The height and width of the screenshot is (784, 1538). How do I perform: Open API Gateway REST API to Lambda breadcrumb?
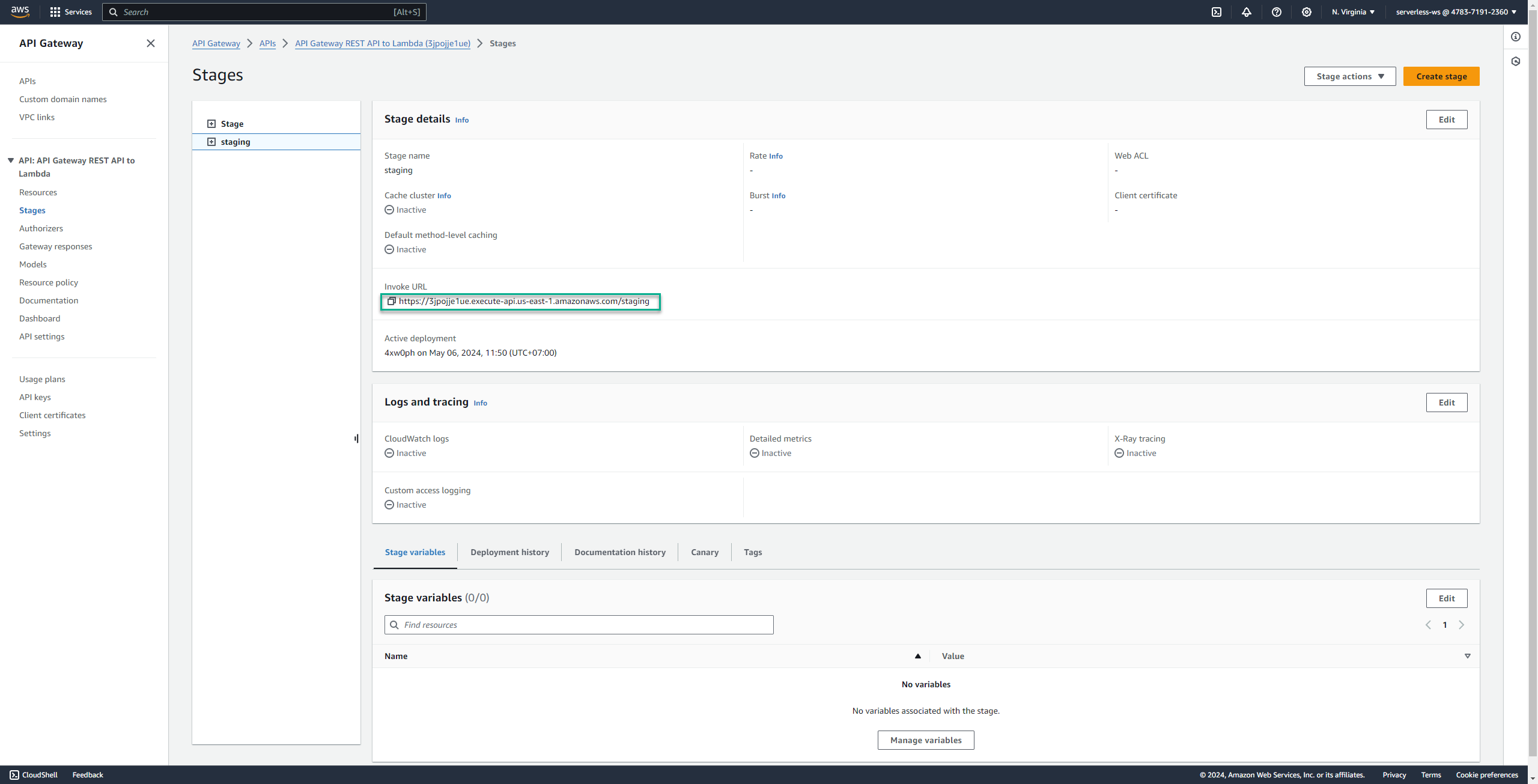click(x=383, y=43)
